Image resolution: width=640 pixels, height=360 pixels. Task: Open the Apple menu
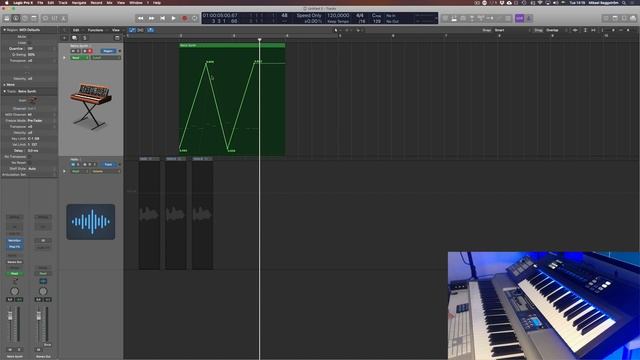(x=6, y=2)
